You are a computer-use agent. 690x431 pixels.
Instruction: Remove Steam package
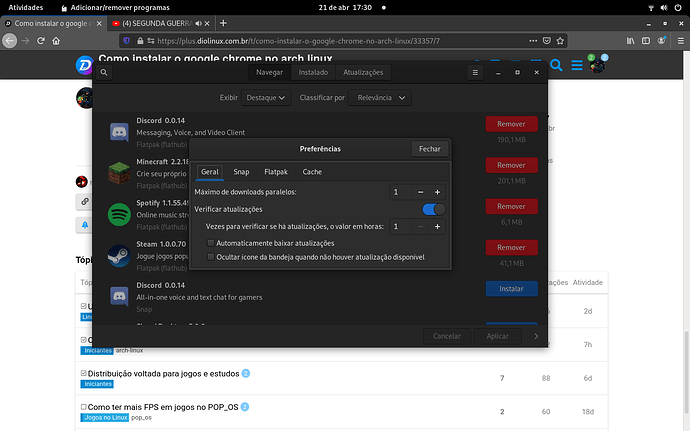(x=511, y=247)
